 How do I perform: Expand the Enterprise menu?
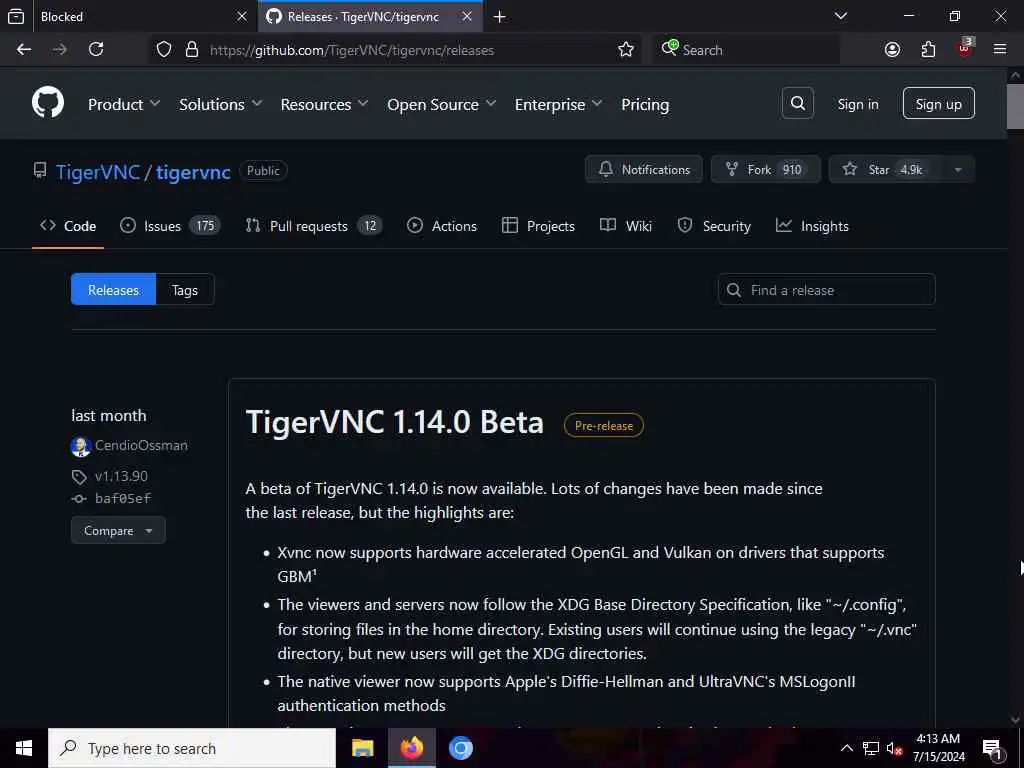point(558,104)
